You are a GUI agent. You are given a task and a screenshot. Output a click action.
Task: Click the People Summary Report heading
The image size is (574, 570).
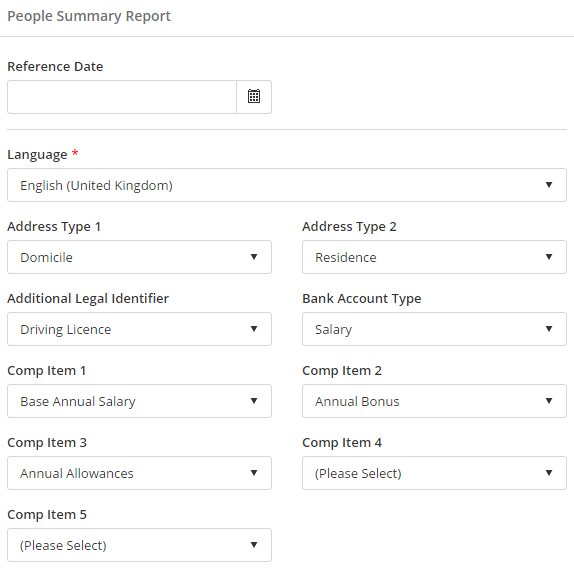(x=89, y=16)
